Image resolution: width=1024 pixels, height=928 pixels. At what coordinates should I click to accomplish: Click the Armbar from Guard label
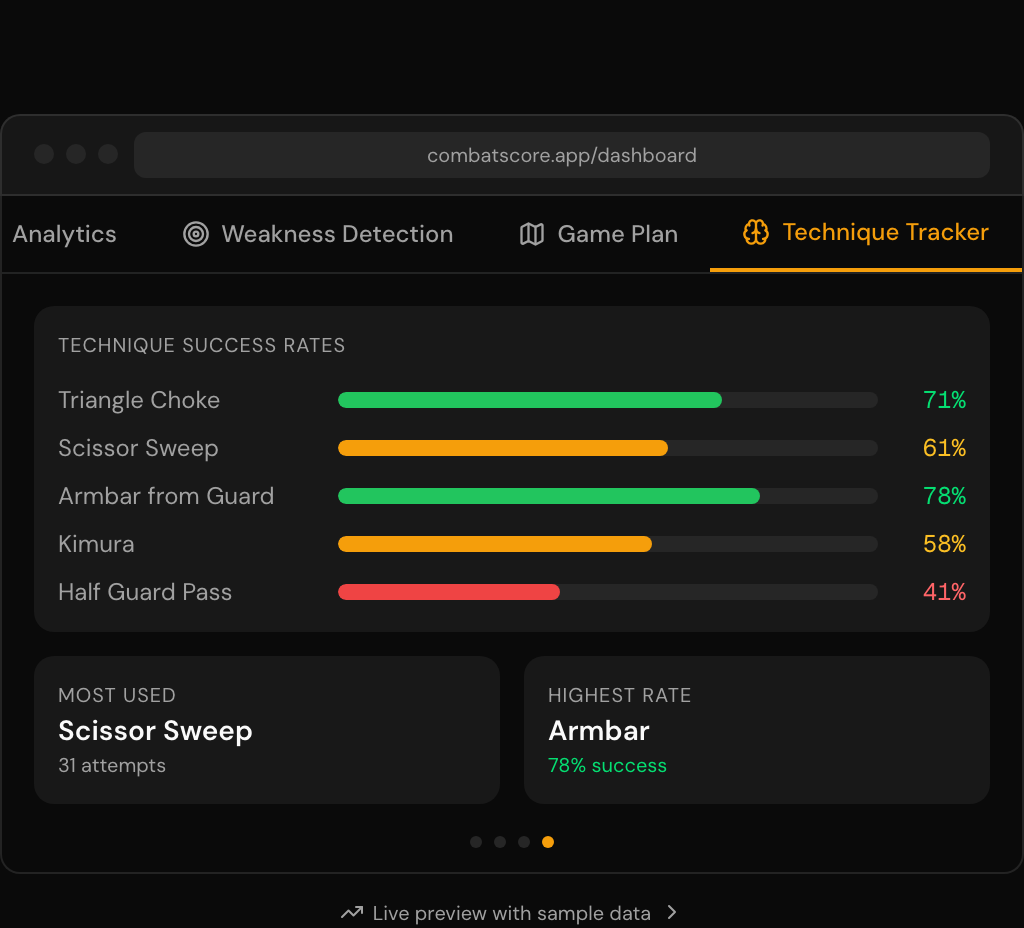(166, 496)
